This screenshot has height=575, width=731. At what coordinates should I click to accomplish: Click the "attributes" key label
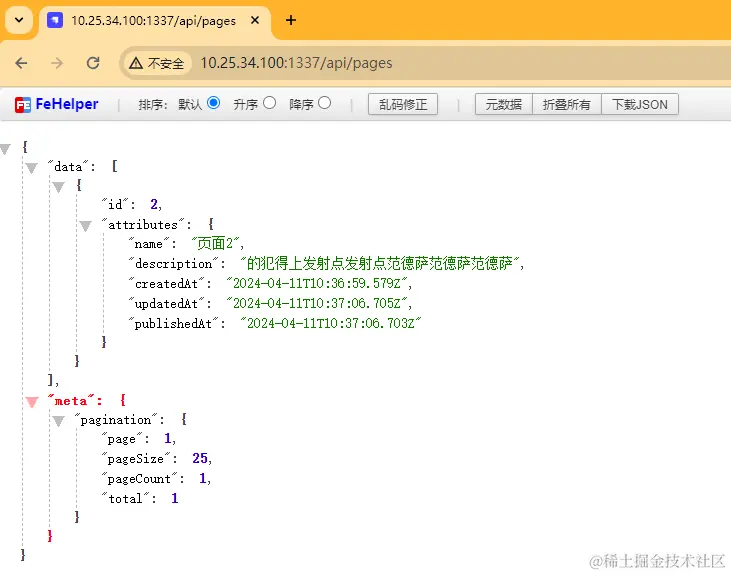(x=143, y=224)
